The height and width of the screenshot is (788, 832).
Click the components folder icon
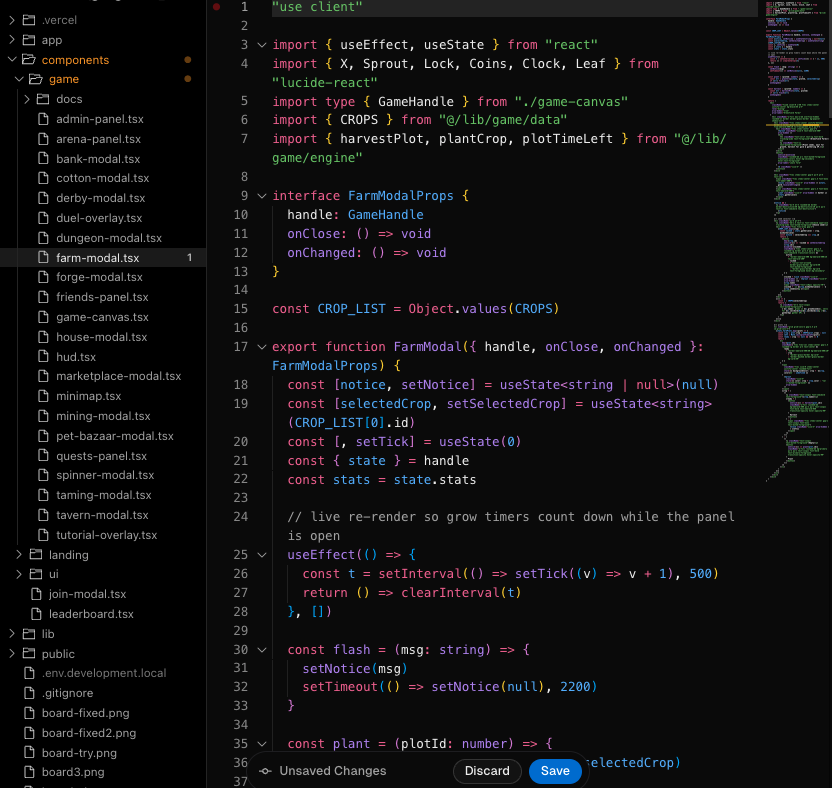(x=29, y=59)
